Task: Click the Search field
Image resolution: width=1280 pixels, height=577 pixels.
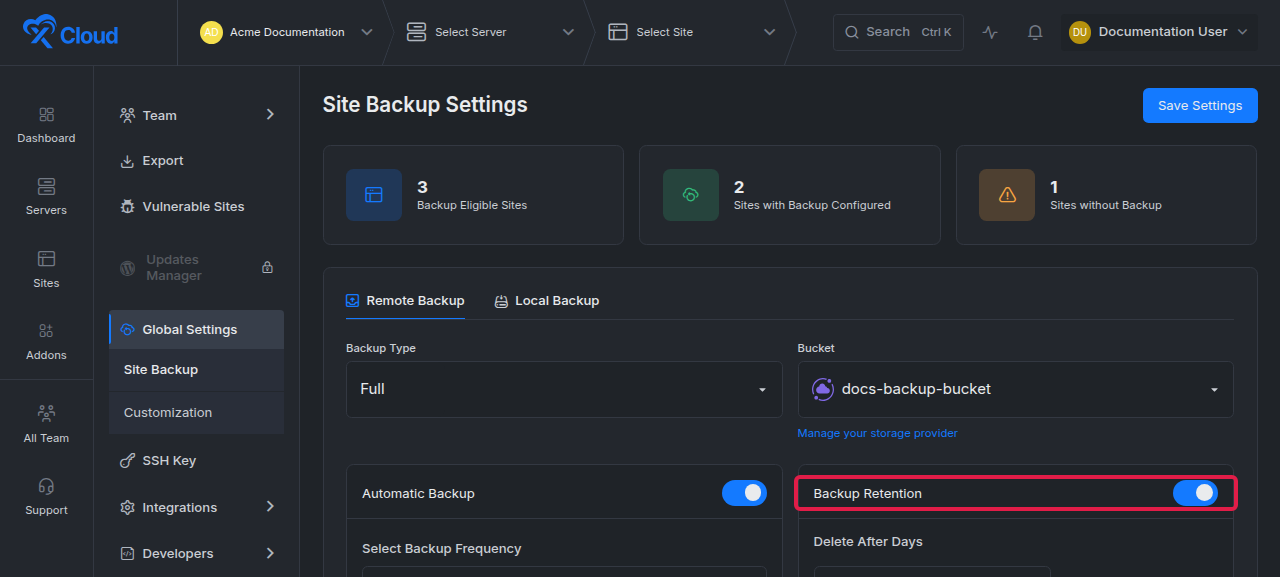Action: (898, 32)
